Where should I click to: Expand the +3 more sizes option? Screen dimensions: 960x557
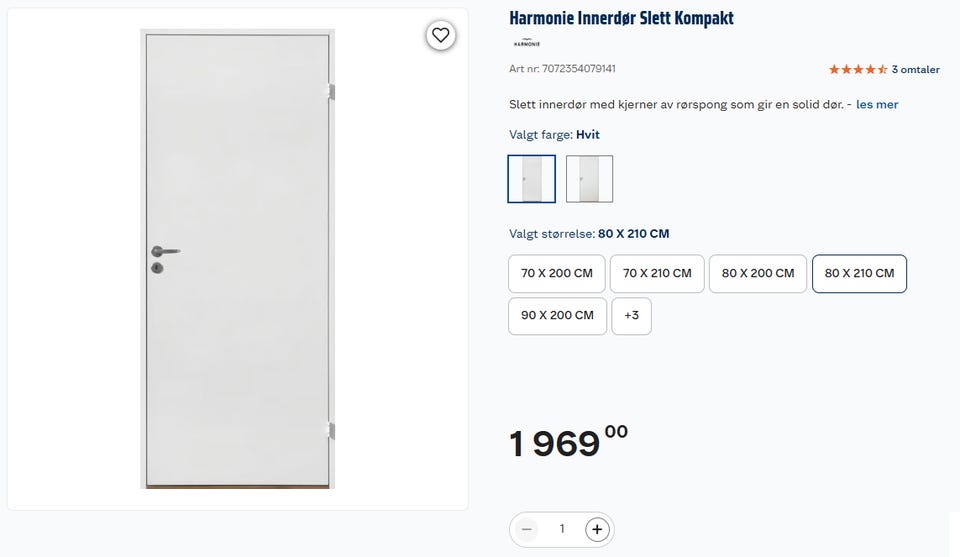(631, 316)
